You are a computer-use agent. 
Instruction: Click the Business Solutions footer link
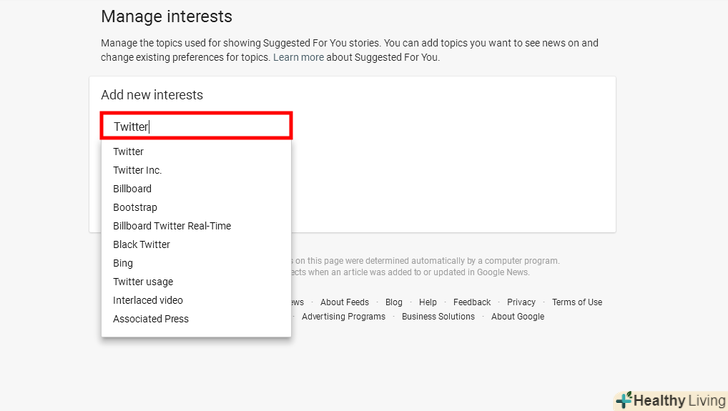click(x=439, y=317)
